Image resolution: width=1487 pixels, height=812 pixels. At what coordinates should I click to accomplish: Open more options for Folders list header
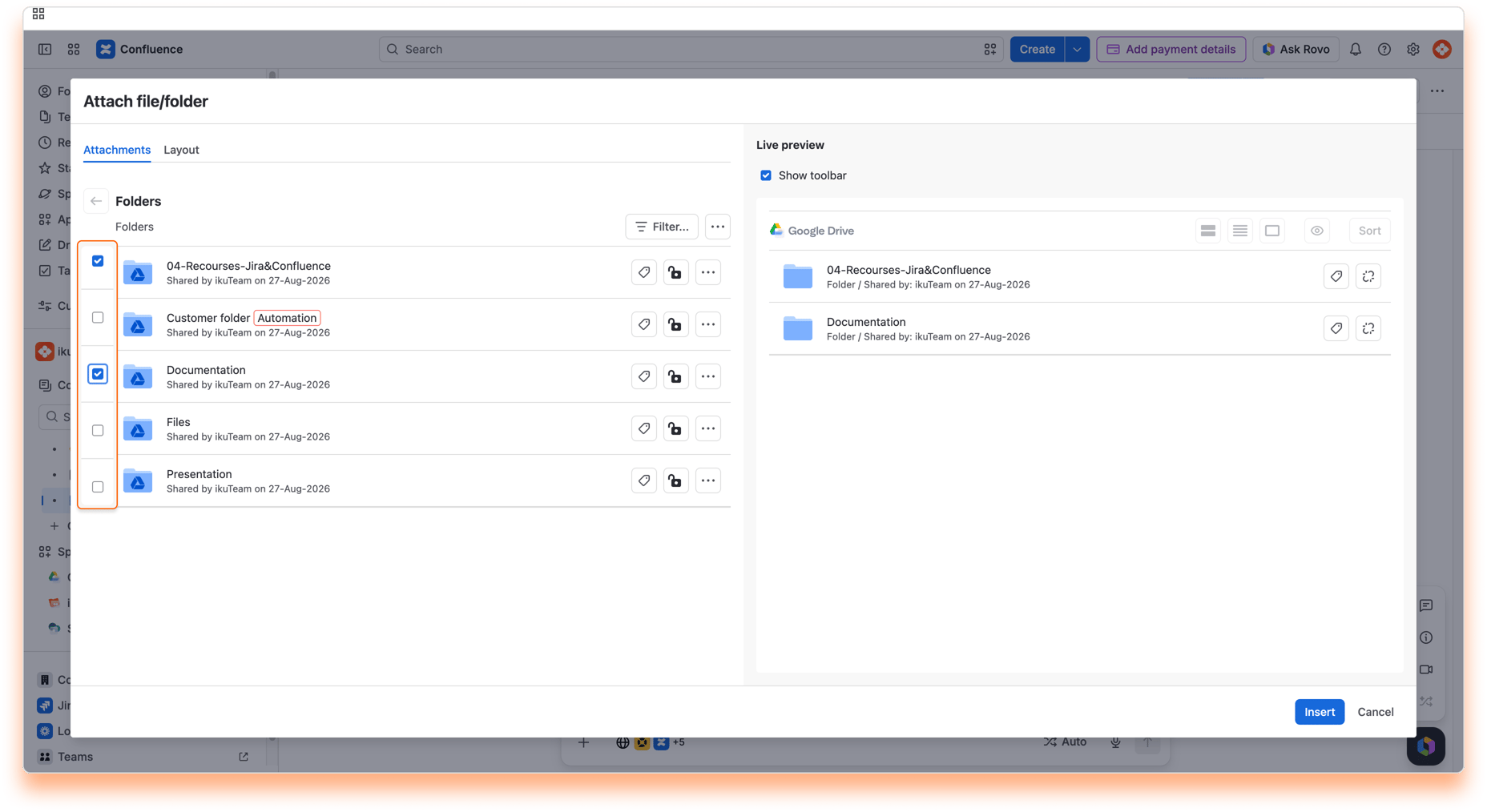click(x=718, y=227)
